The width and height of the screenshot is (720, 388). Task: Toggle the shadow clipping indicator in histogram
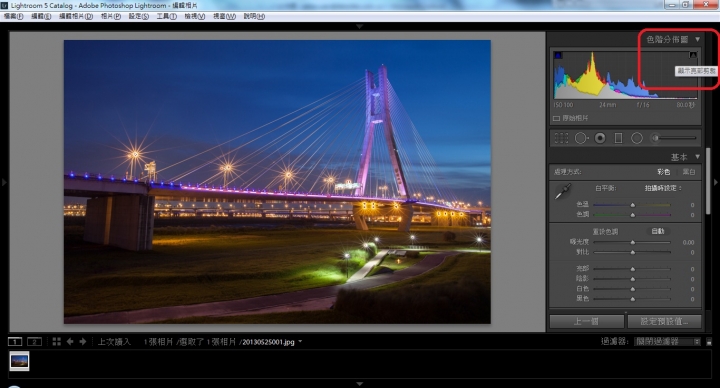point(558,56)
